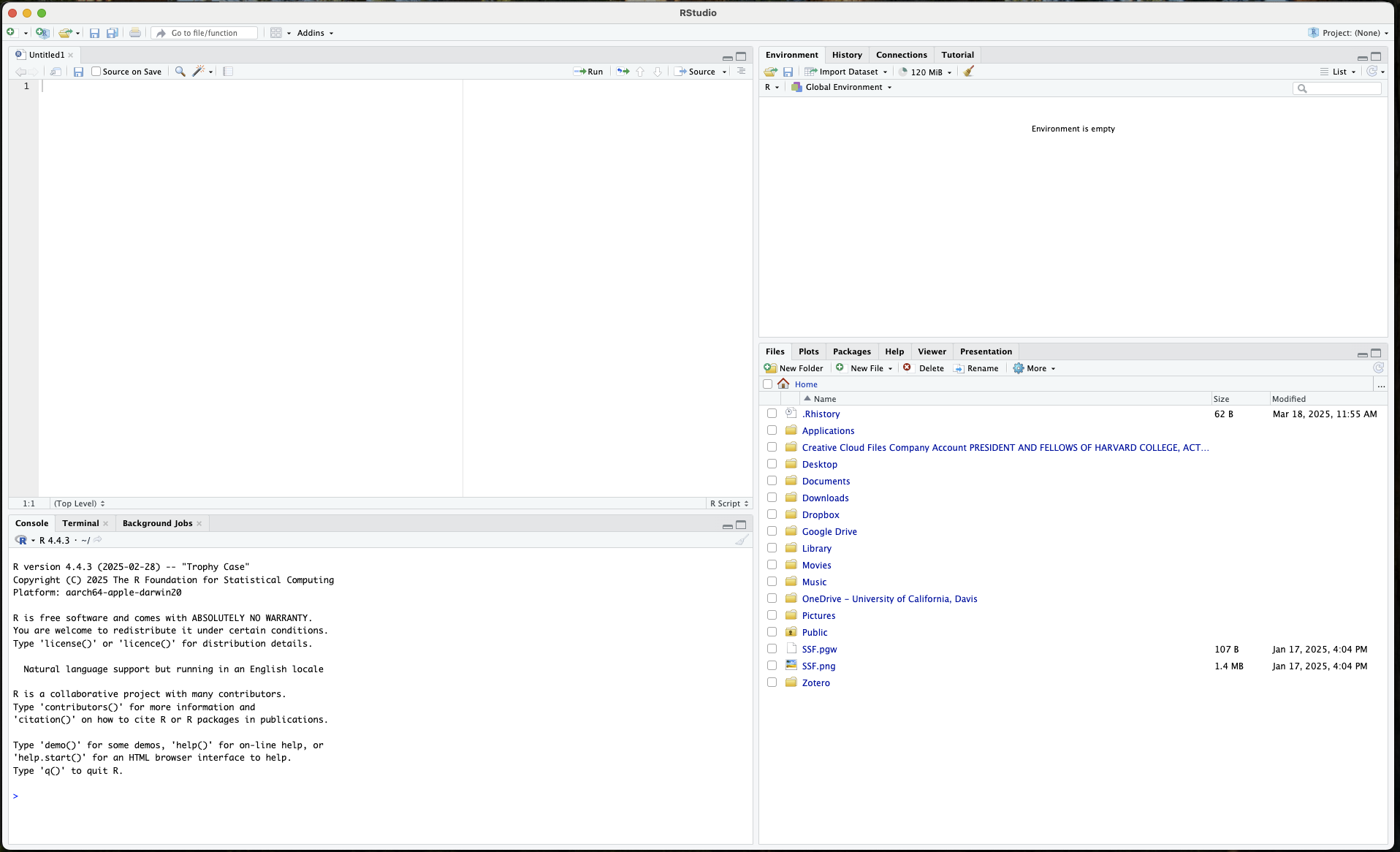
Task: Select the code tools magic wand icon
Action: [199, 72]
